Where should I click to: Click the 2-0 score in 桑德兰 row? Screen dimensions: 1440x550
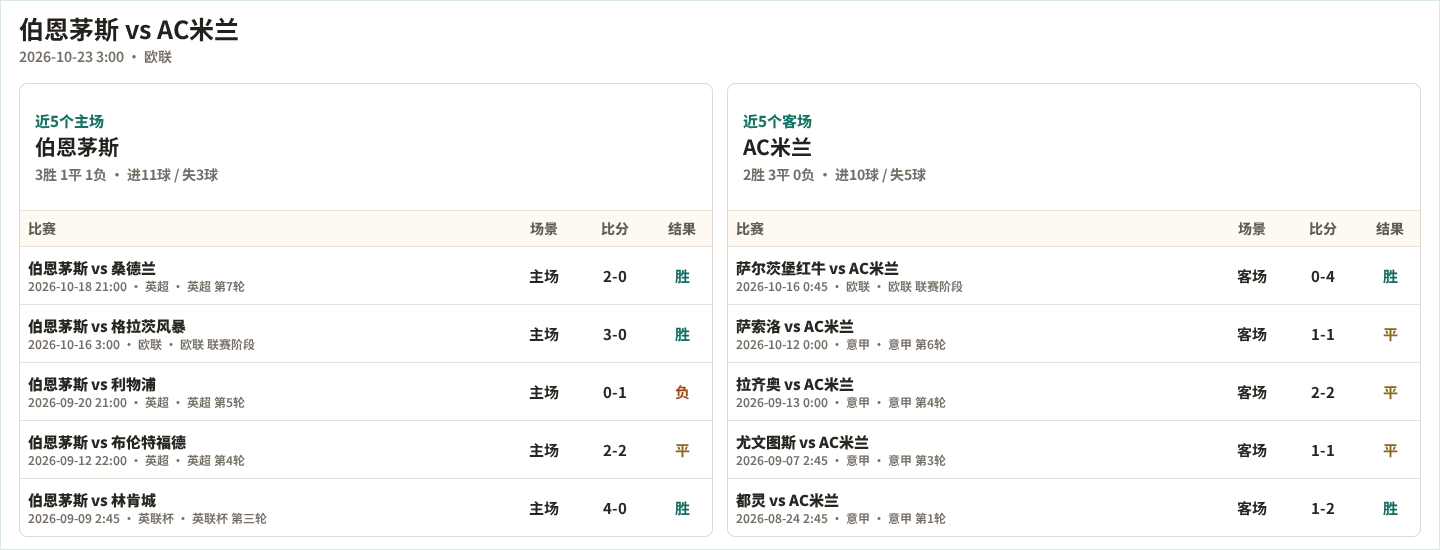[x=615, y=276]
